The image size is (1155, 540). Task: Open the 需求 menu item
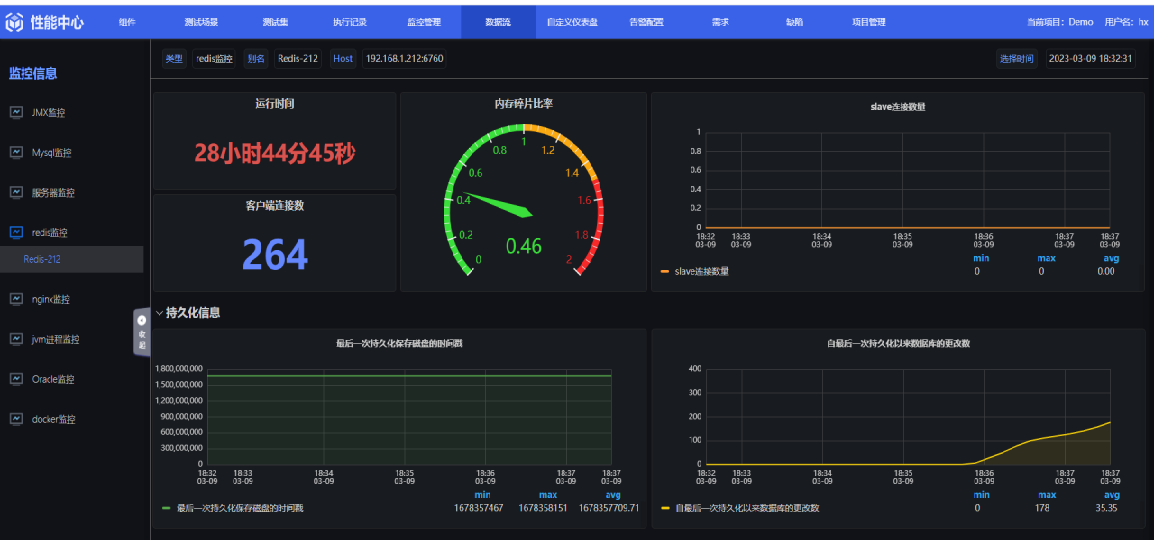click(x=720, y=22)
